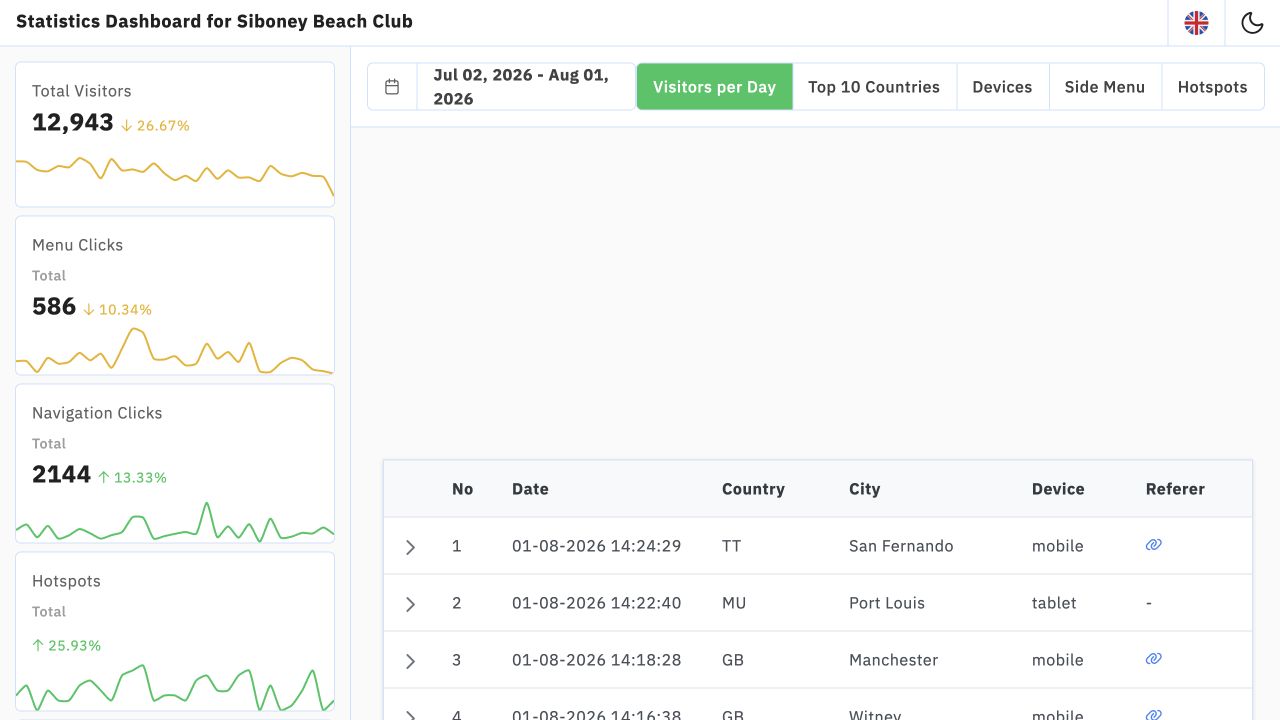Switch to the Side Menu tab
The width and height of the screenshot is (1280, 720).
pos(1105,87)
